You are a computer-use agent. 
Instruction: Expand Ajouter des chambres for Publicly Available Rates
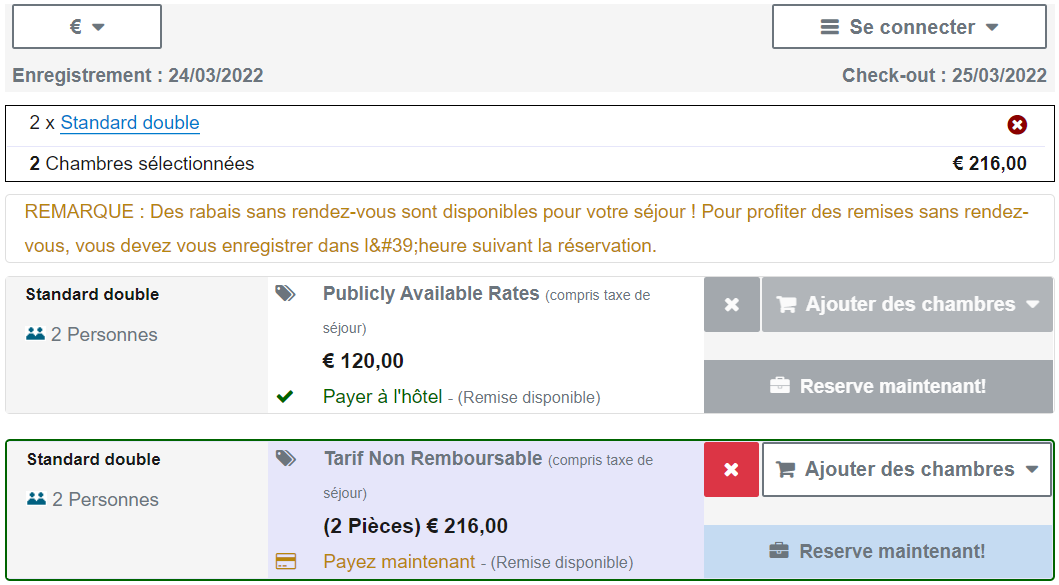[907, 305]
